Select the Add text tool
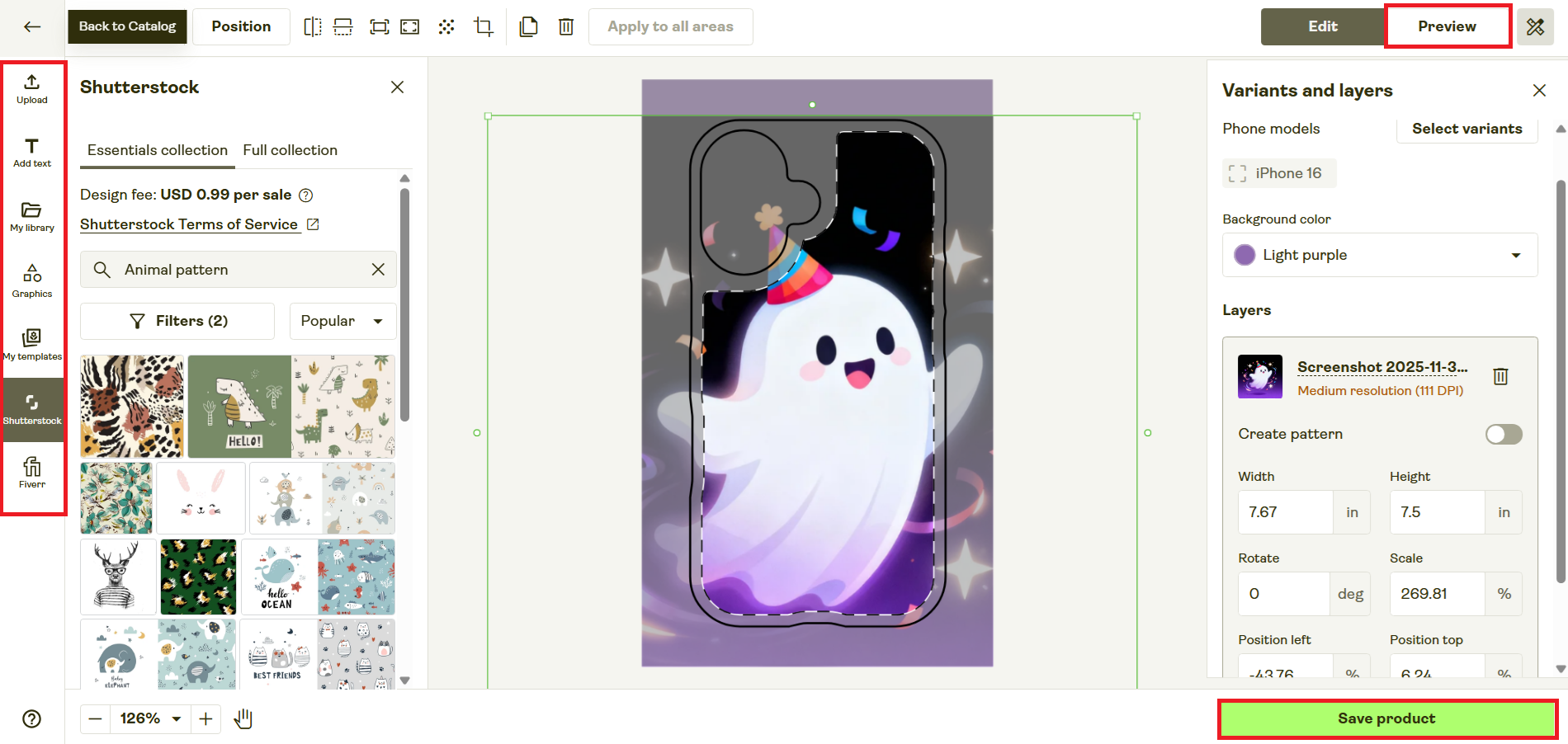This screenshot has height=744, width=1568. [x=31, y=152]
